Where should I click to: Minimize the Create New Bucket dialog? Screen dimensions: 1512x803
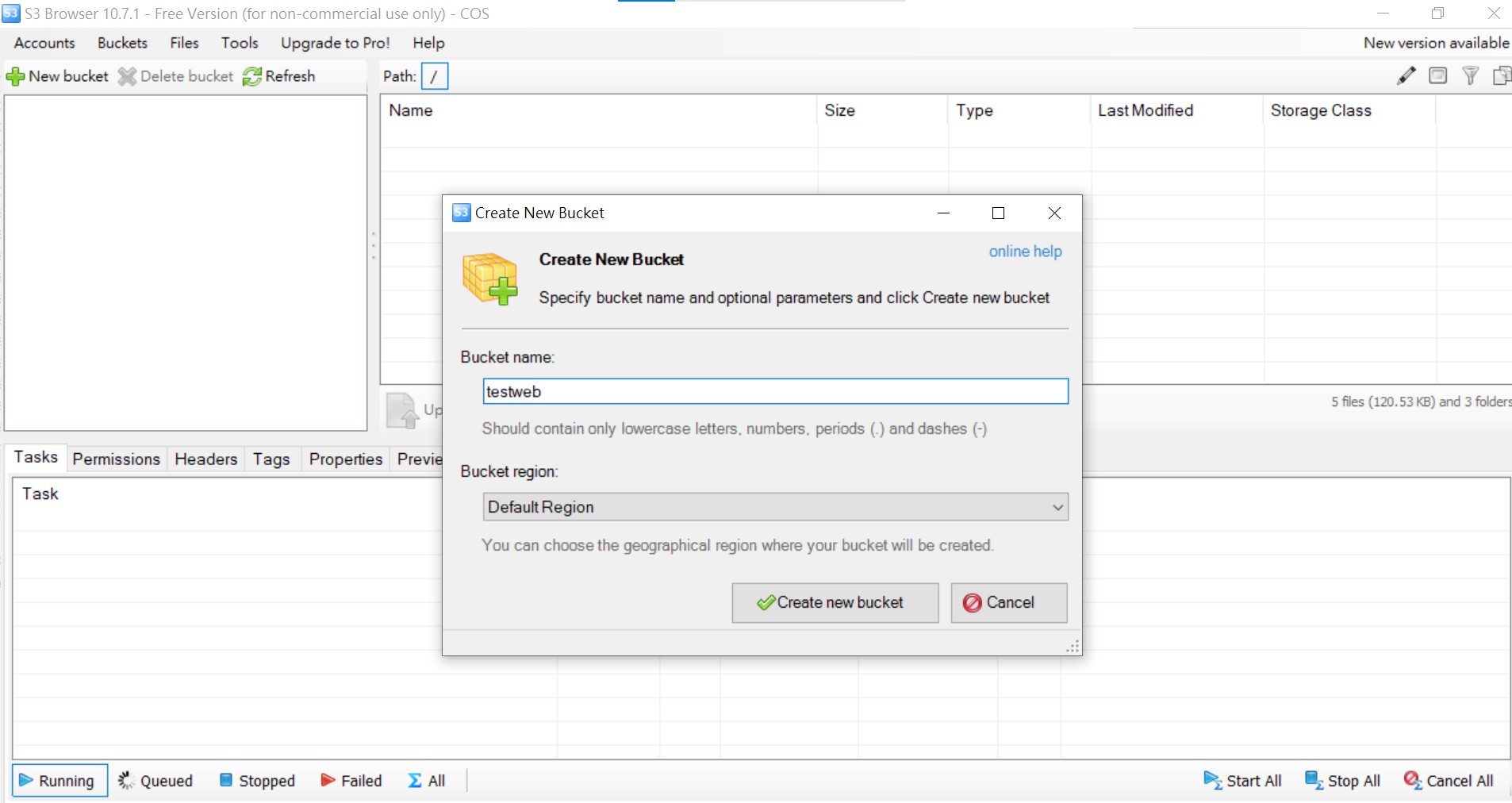point(943,213)
